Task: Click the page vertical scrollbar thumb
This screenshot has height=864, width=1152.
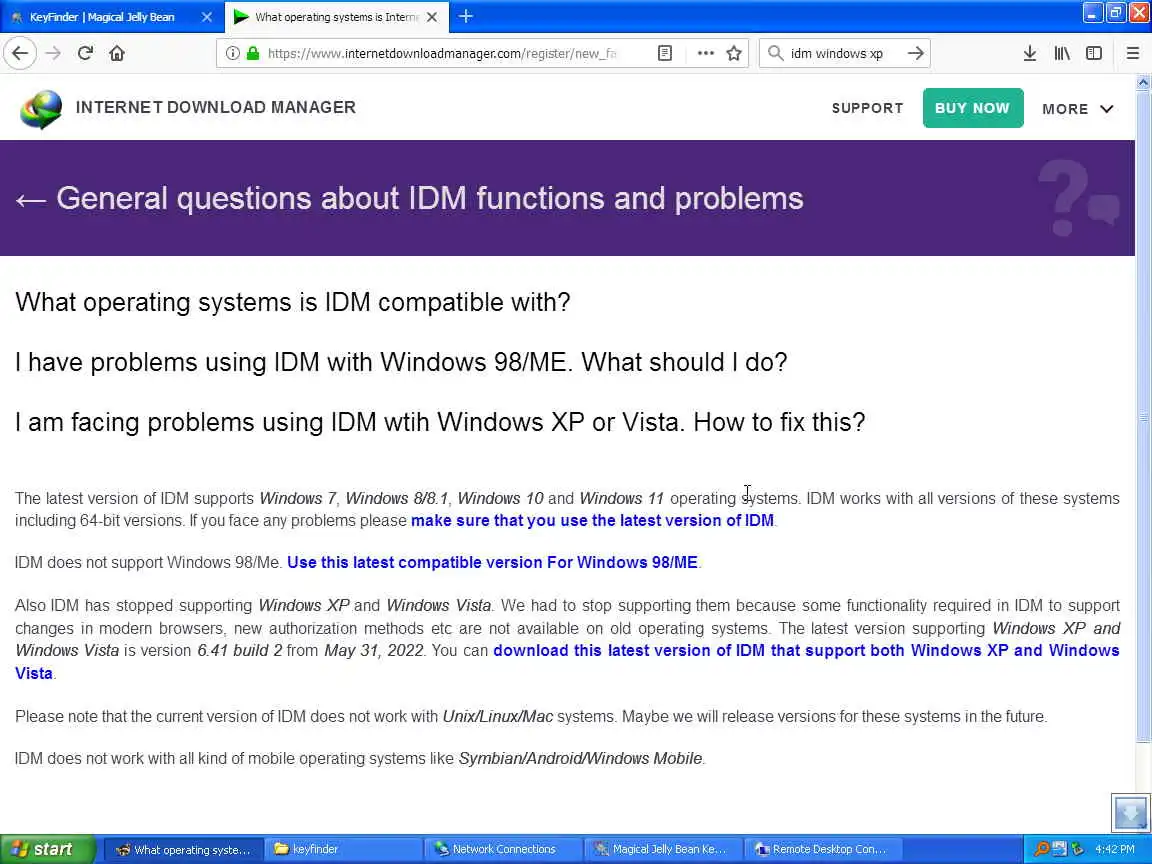Action: tap(1143, 416)
